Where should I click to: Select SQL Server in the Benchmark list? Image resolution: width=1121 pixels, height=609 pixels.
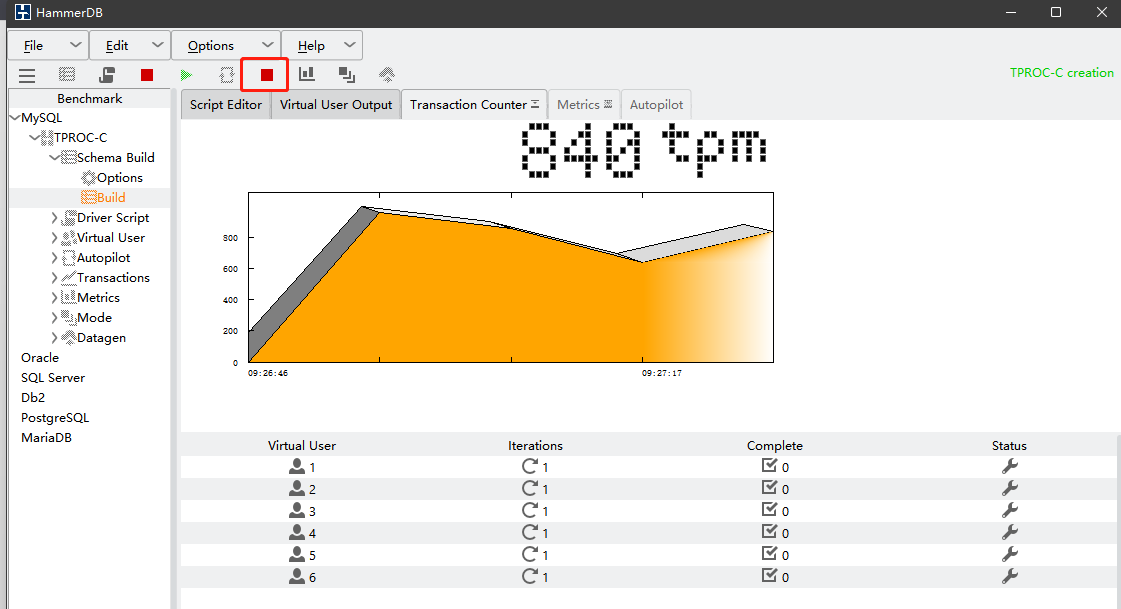click(x=53, y=377)
